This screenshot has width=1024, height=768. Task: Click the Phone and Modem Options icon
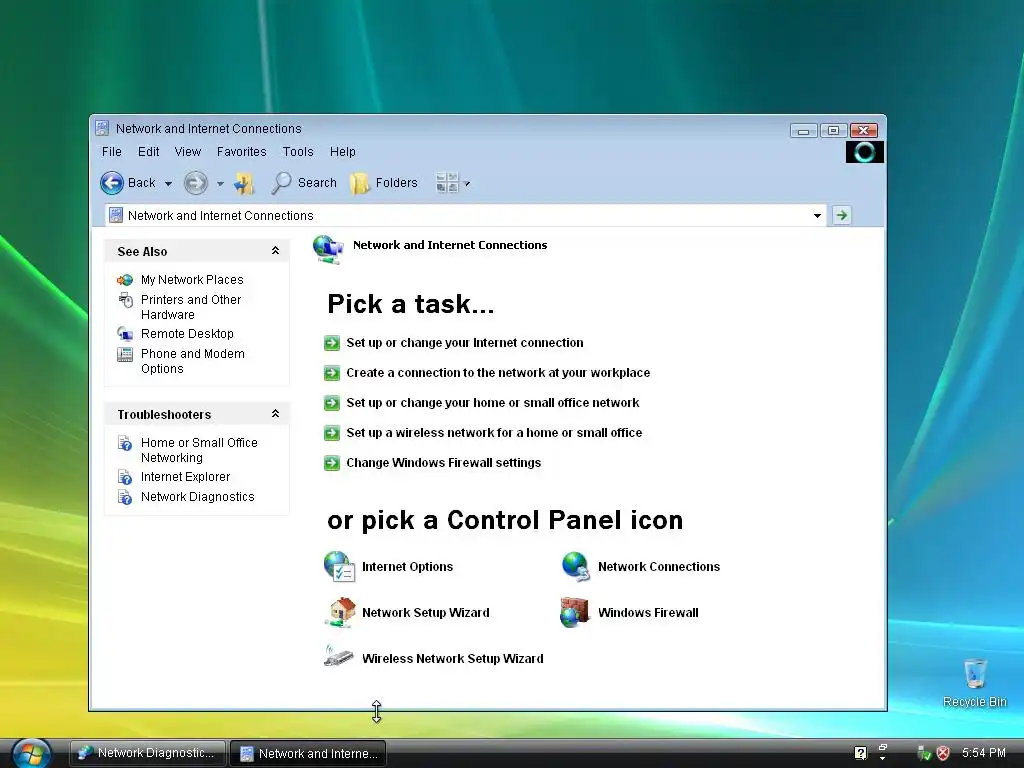point(125,355)
